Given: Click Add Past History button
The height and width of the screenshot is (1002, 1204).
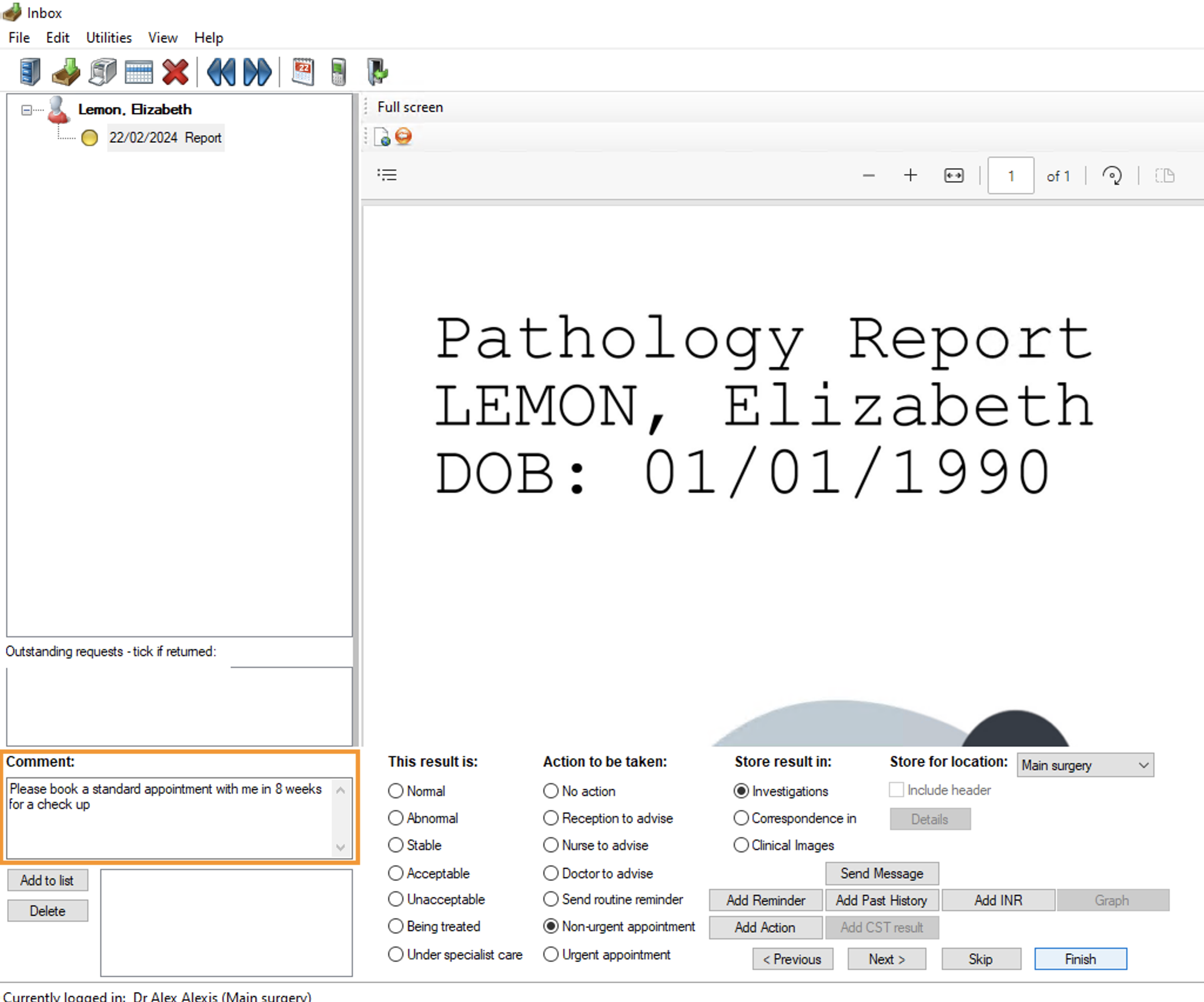Looking at the screenshot, I should pos(882,900).
